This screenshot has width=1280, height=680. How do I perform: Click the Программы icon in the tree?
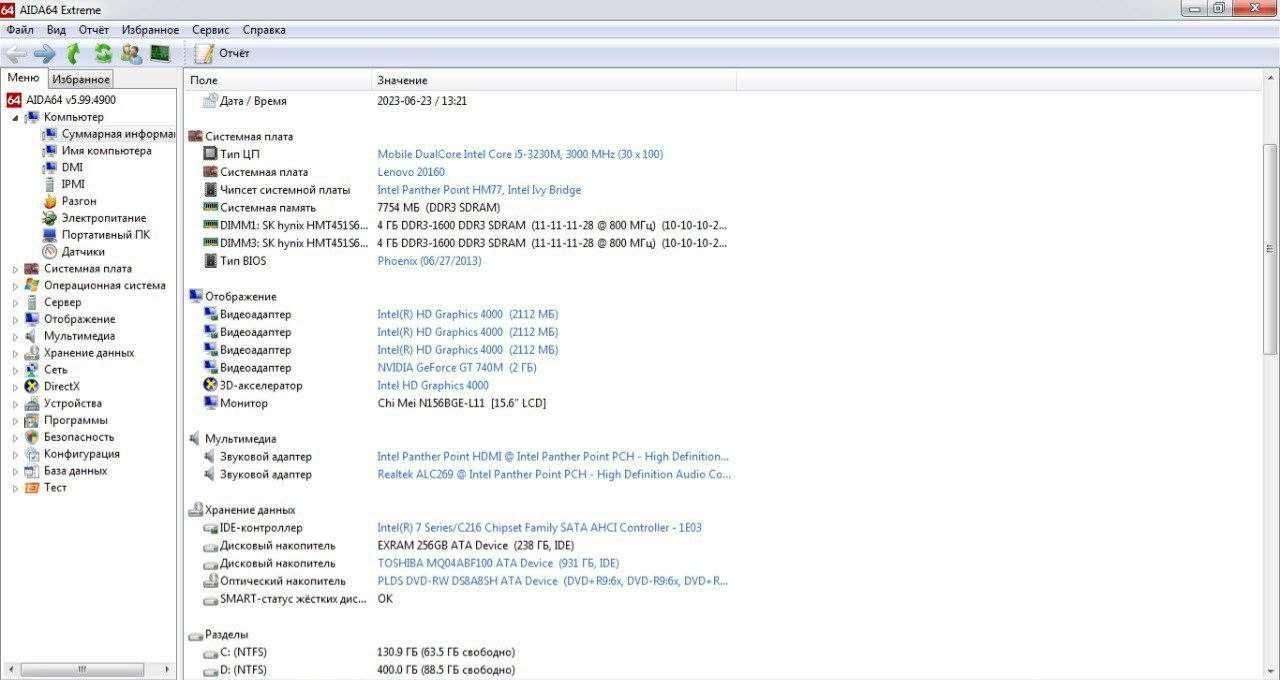[32, 421]
